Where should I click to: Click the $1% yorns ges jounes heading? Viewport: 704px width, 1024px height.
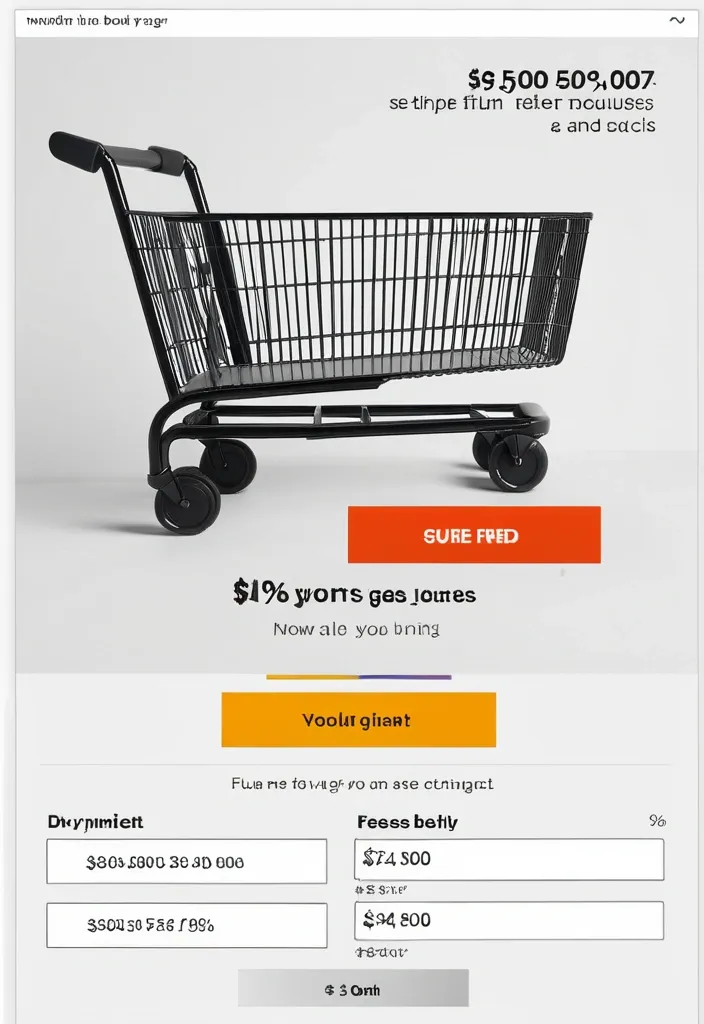(354, 594)
